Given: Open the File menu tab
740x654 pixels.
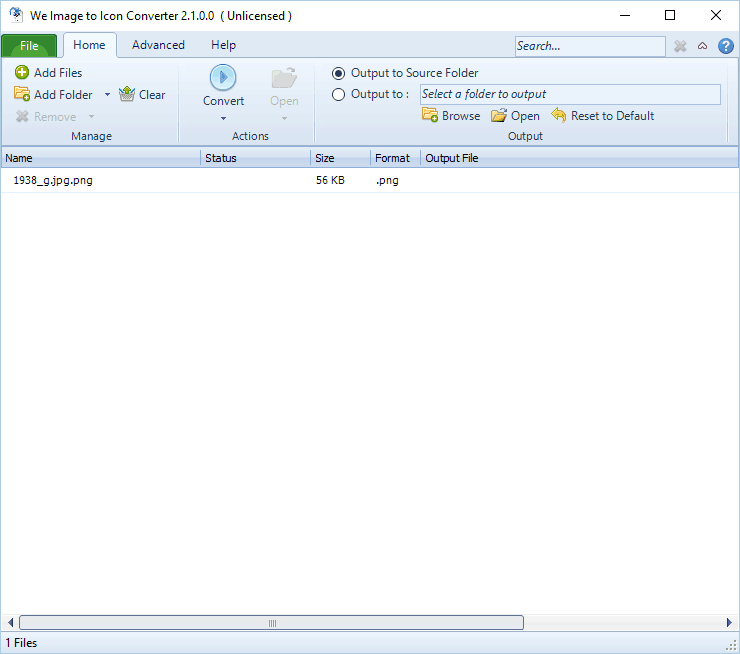Looking at the screenshot, I should tap(29, 46).
